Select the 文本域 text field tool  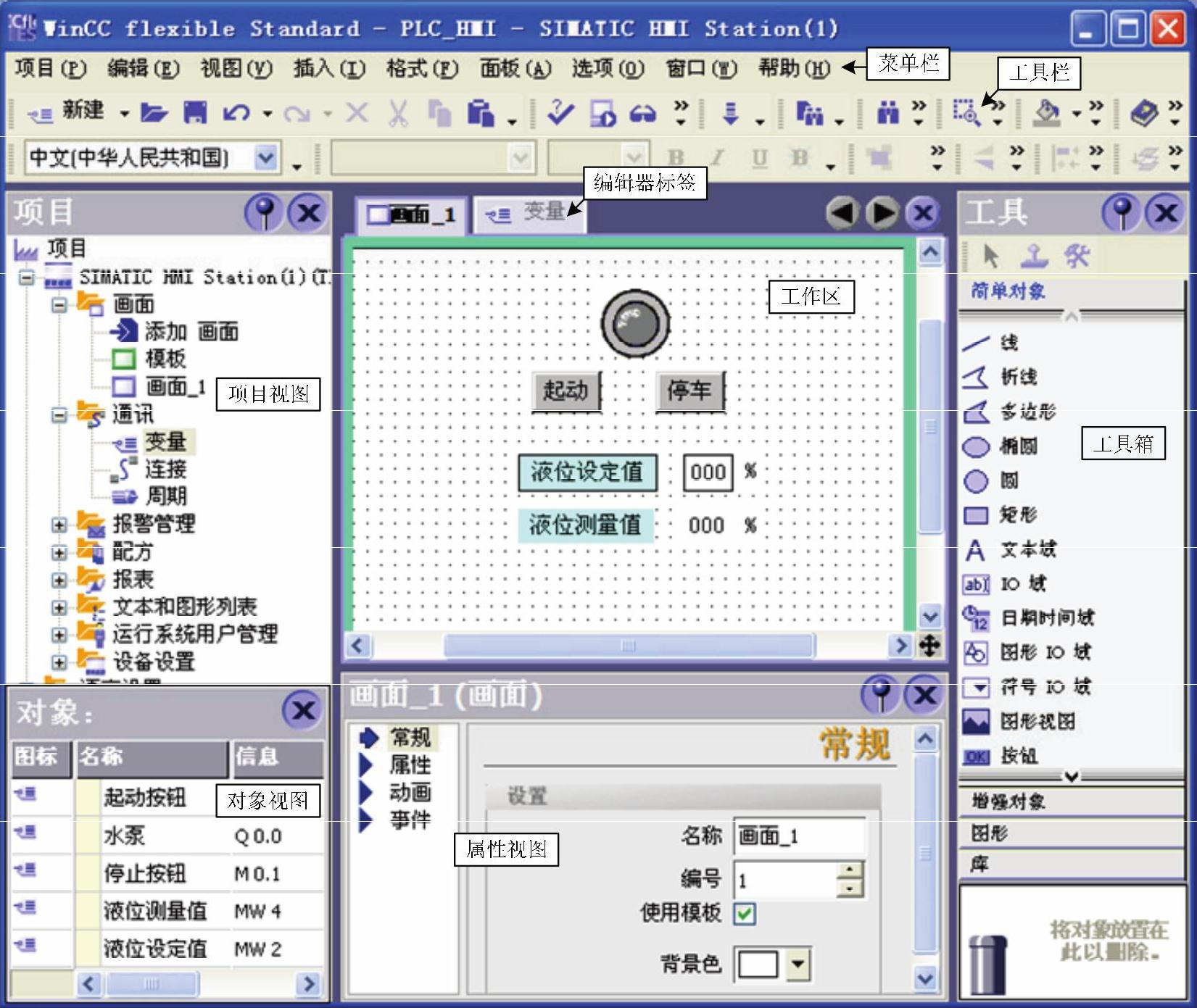click(1010, 549)
